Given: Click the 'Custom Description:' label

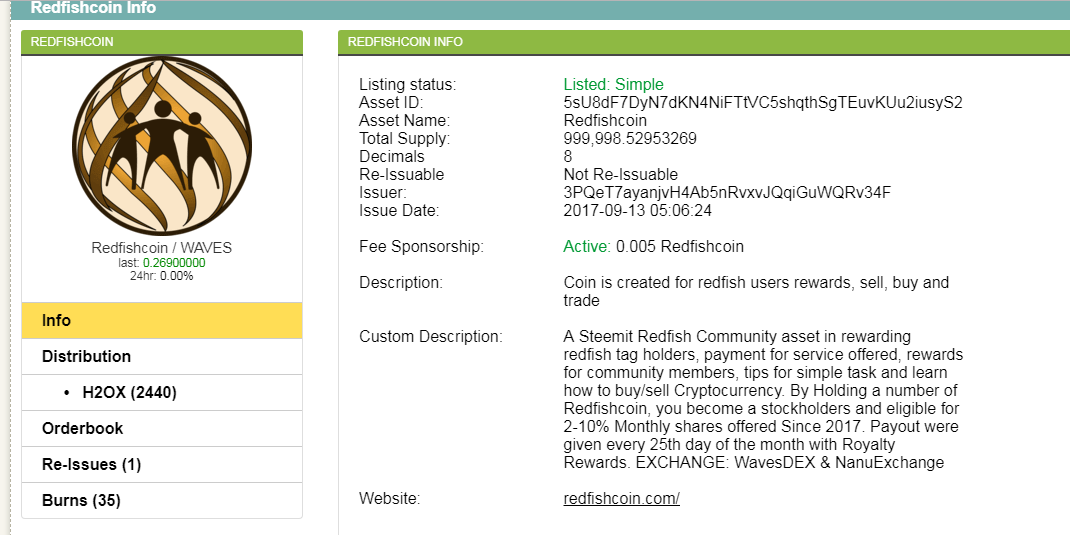Looking at the screenshot, I should point(431,336).
